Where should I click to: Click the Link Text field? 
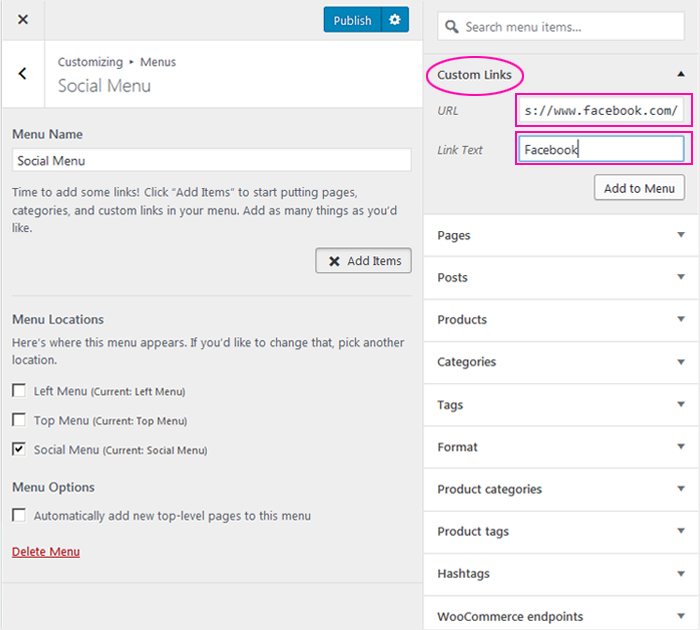[601, 149]
